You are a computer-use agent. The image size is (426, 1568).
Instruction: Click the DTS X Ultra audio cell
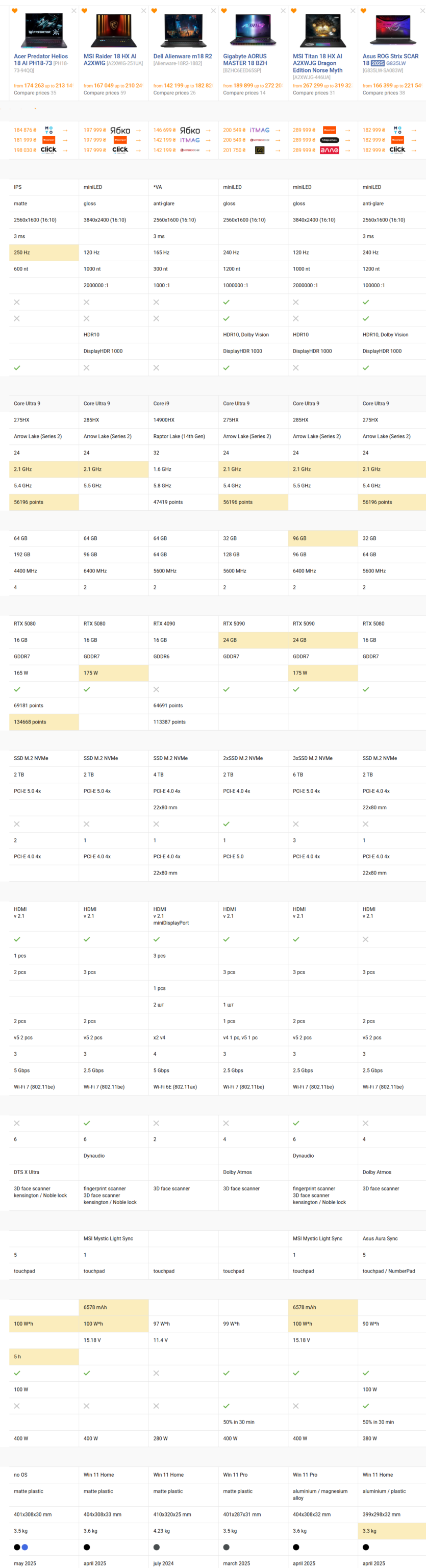(x=44, y=1172)
